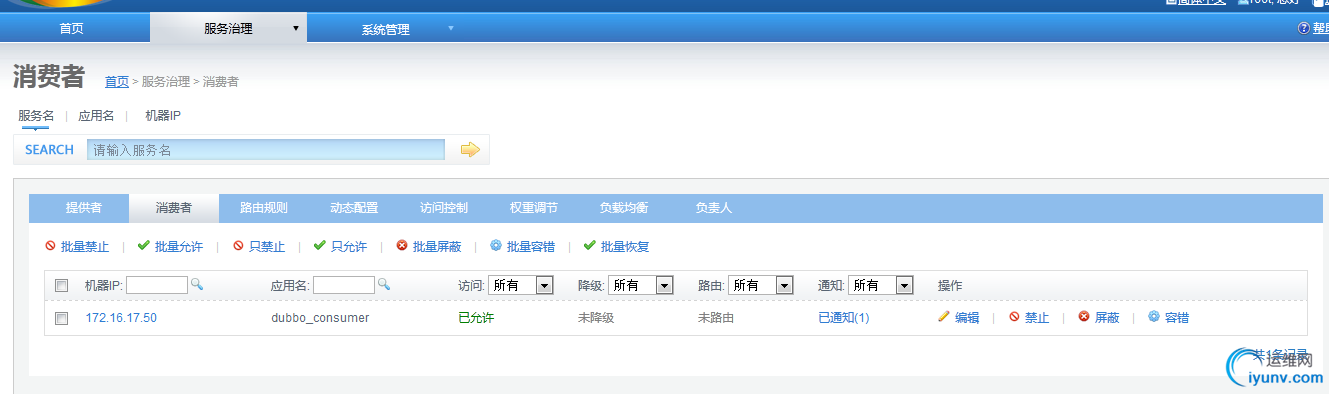Viewport: 1329px width, 394px height.
Task: Click the 批量恢复 link
Action: point(625,246)
